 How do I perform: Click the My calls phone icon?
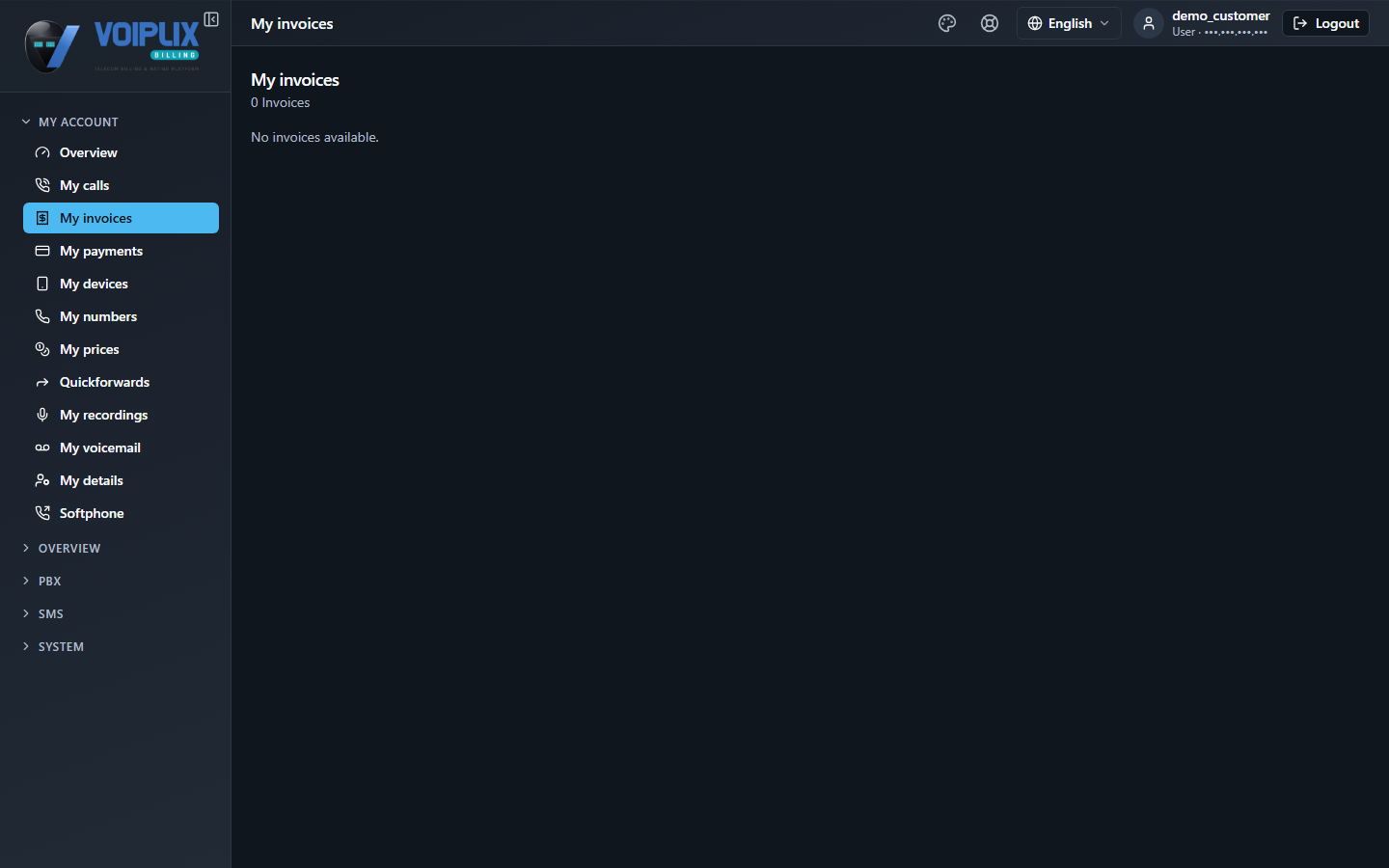tap(42, 185)
